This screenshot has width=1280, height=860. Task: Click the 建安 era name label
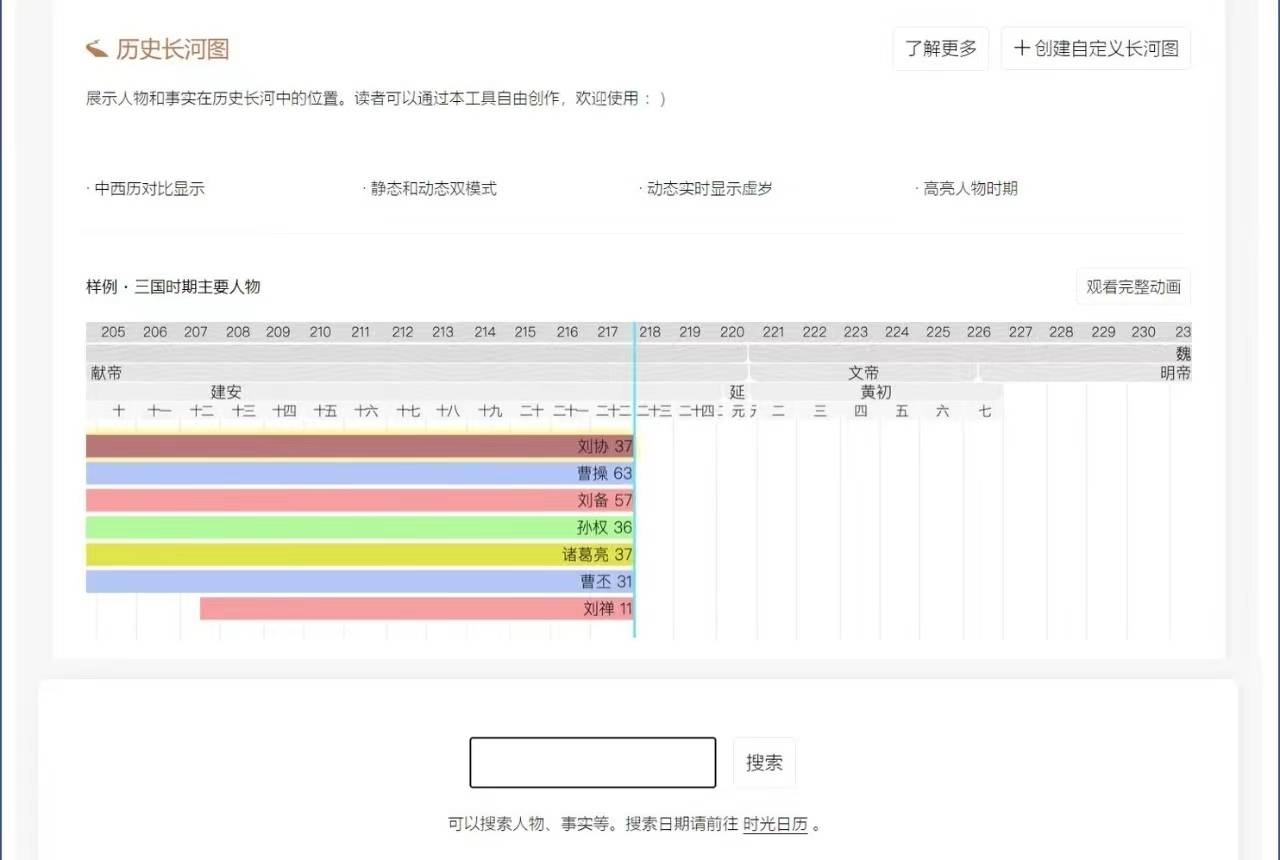226,392
